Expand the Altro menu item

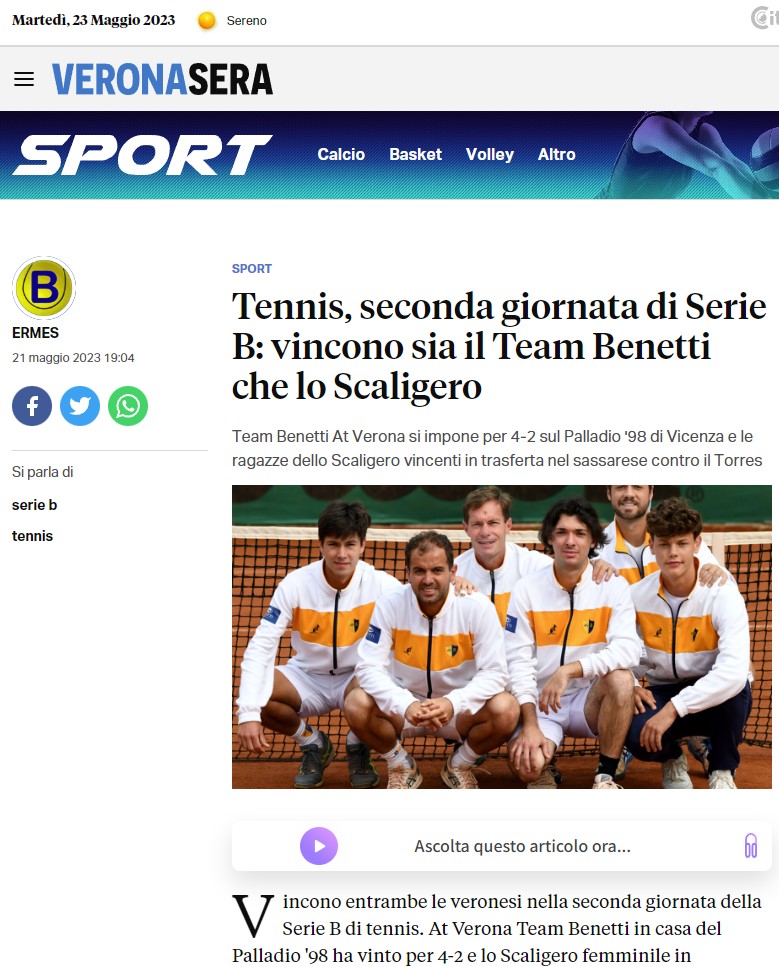pyautogui.click(x=556, y=154)
